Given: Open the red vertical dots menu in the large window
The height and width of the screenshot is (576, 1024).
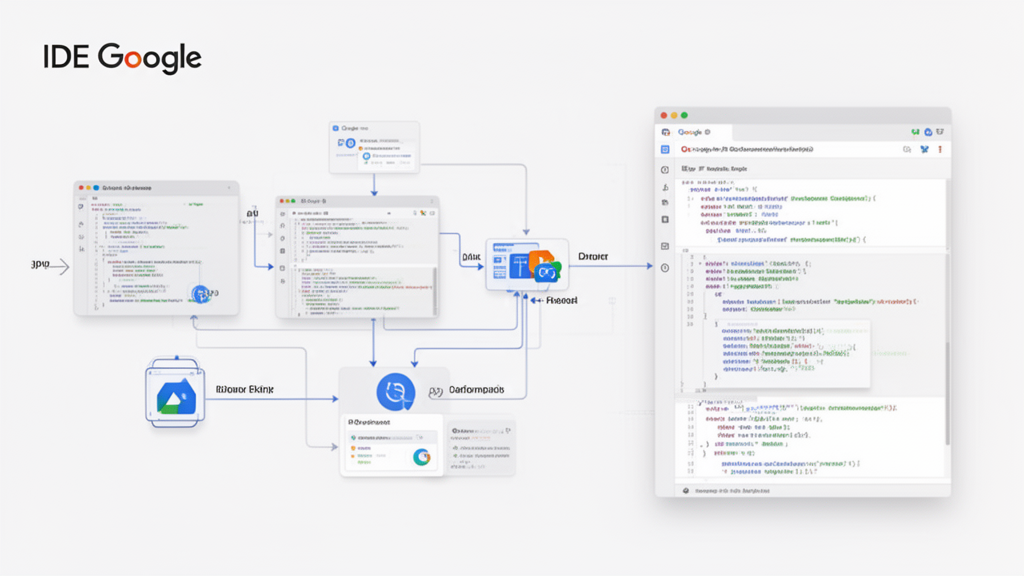Looking at the screenshot, I should point(940,150).
